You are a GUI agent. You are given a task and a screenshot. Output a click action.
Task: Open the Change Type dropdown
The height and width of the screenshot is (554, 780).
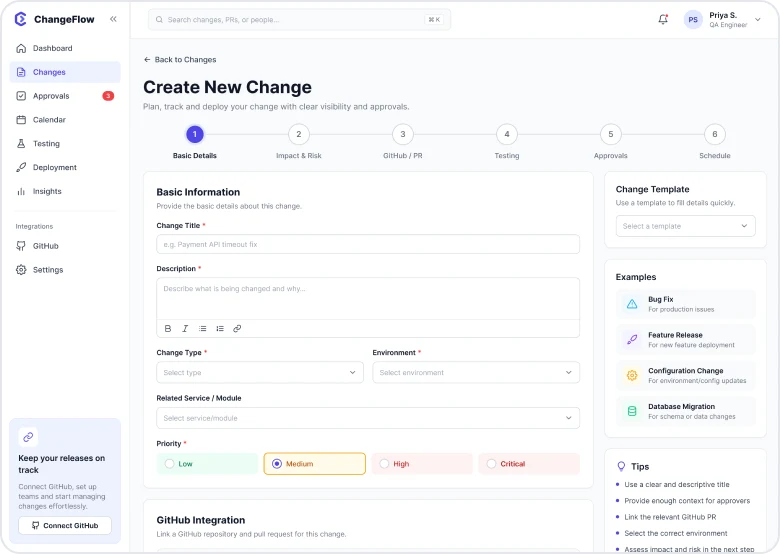tap(260, 372)
